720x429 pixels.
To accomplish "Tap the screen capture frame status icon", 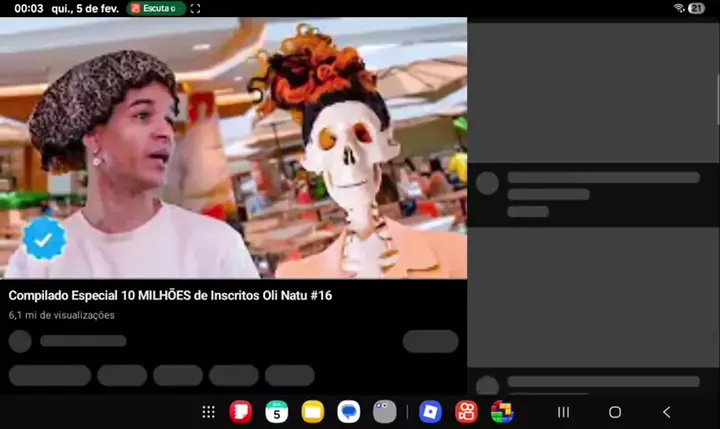I will click(x=195, y=8).
